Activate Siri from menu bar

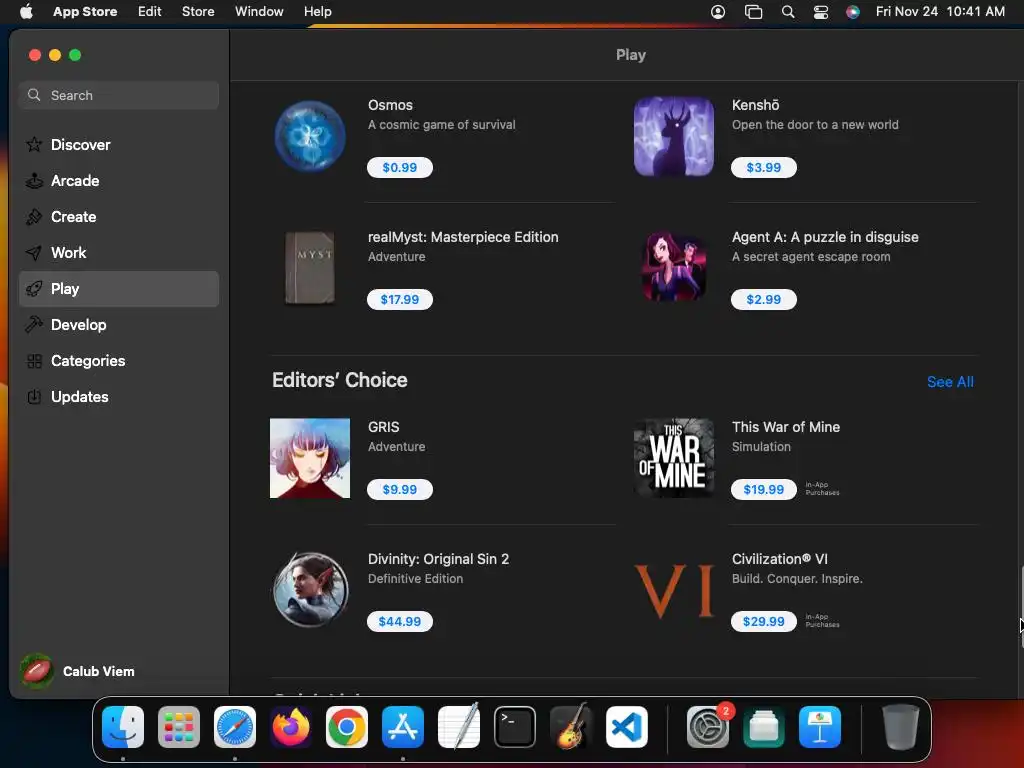pyautogui.click(x=852, y=12)
